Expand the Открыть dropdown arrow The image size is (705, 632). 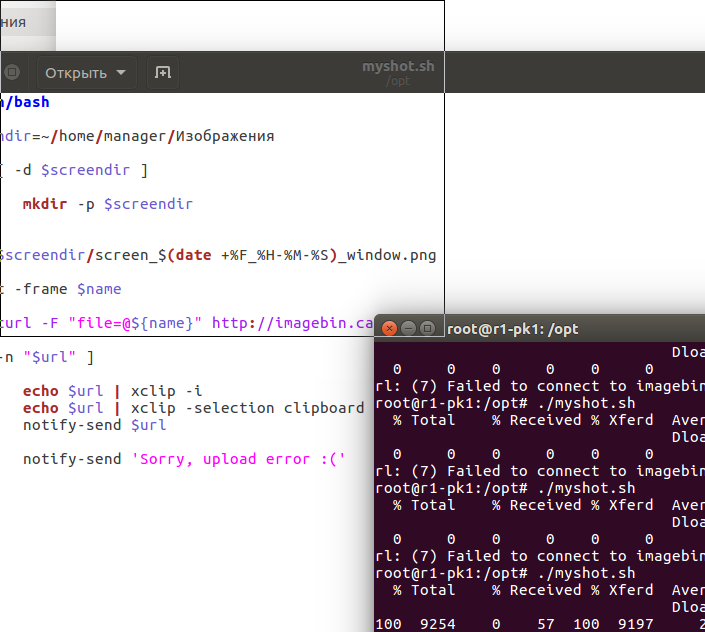pyautogui.click(x=121, y=72)
